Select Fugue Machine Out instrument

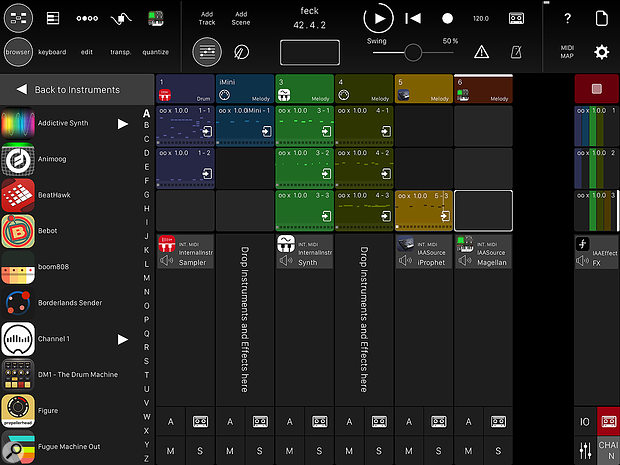(x=71, y=447)
